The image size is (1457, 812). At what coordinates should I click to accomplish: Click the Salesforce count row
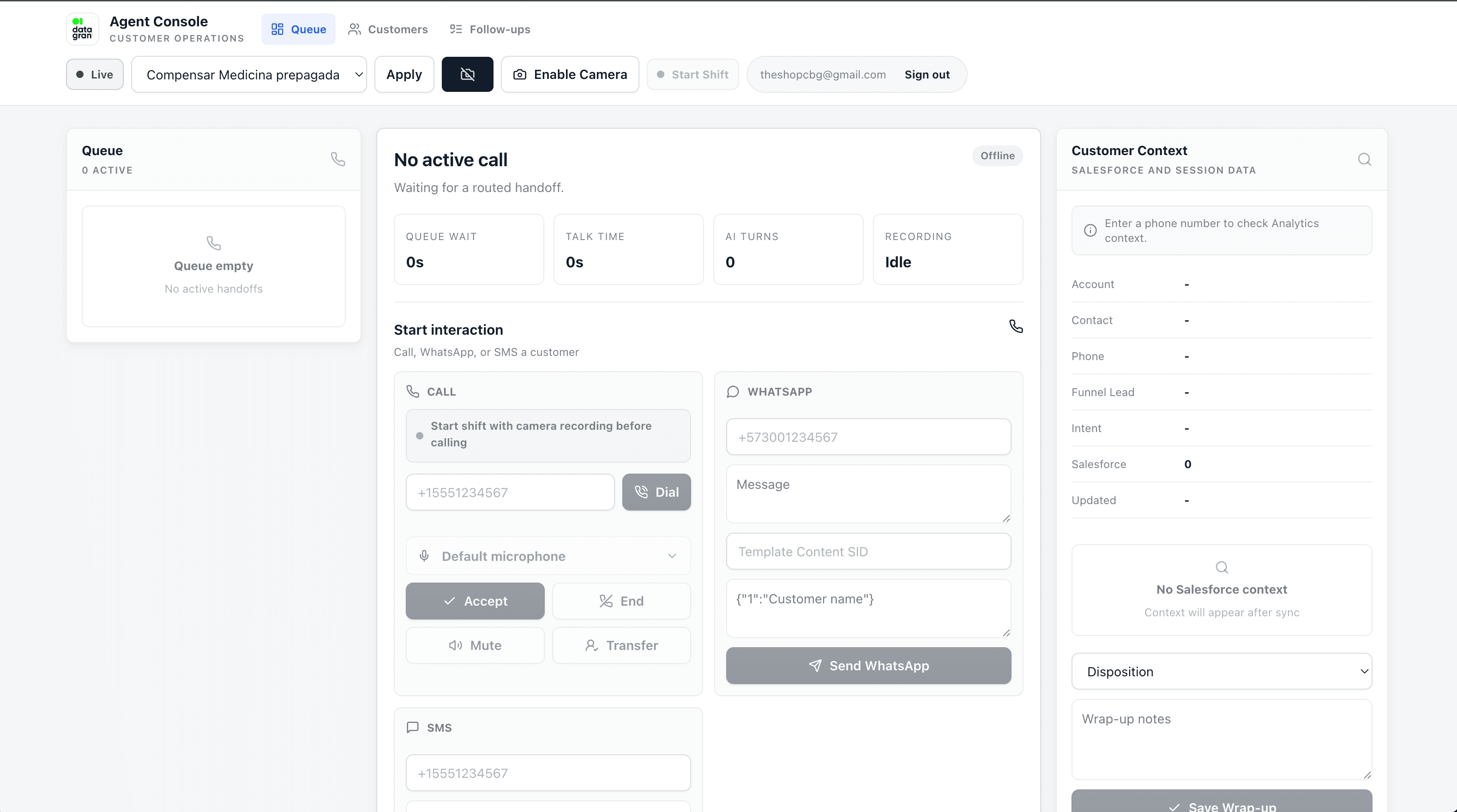(1222, 464)
